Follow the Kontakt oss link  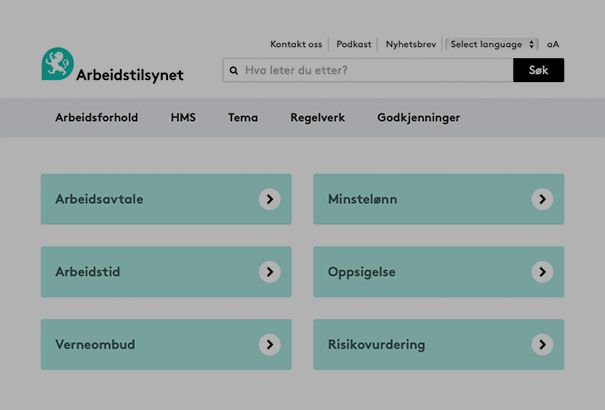pyautogui.click(x=296, y=44)
